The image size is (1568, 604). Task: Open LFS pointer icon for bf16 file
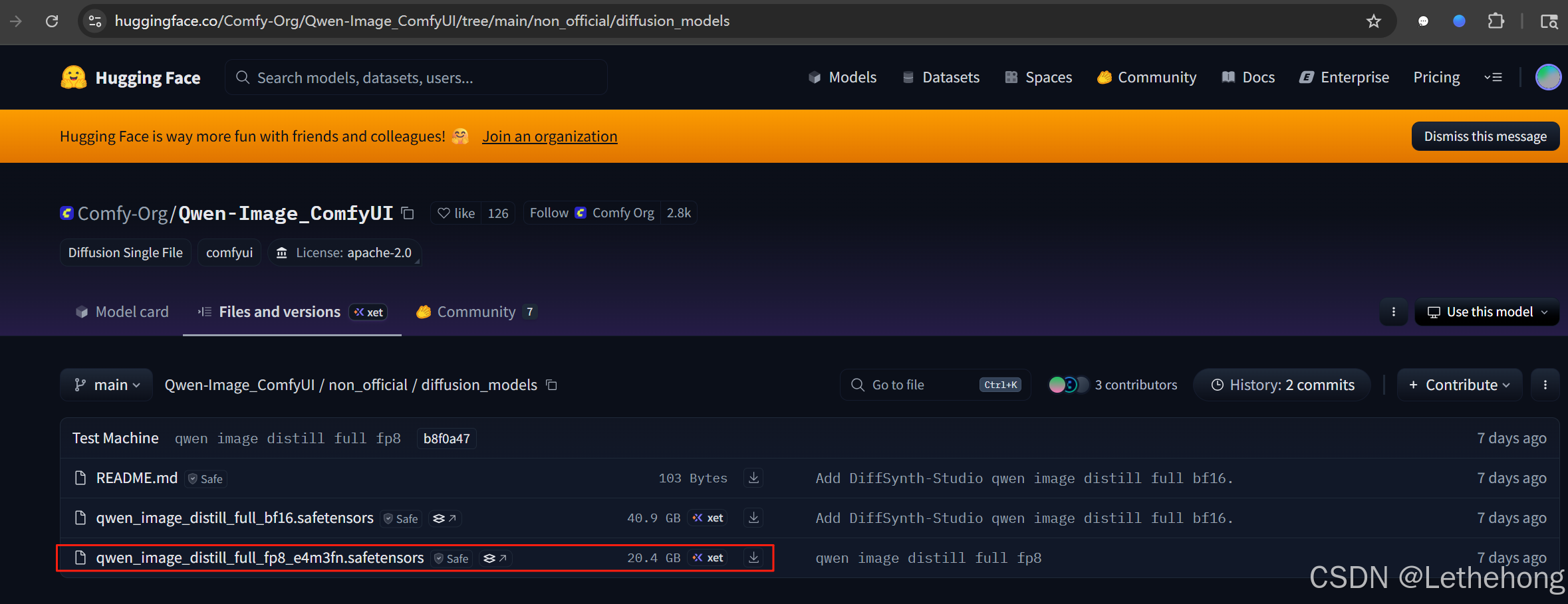pyautogui.click(x=444, y=518)
